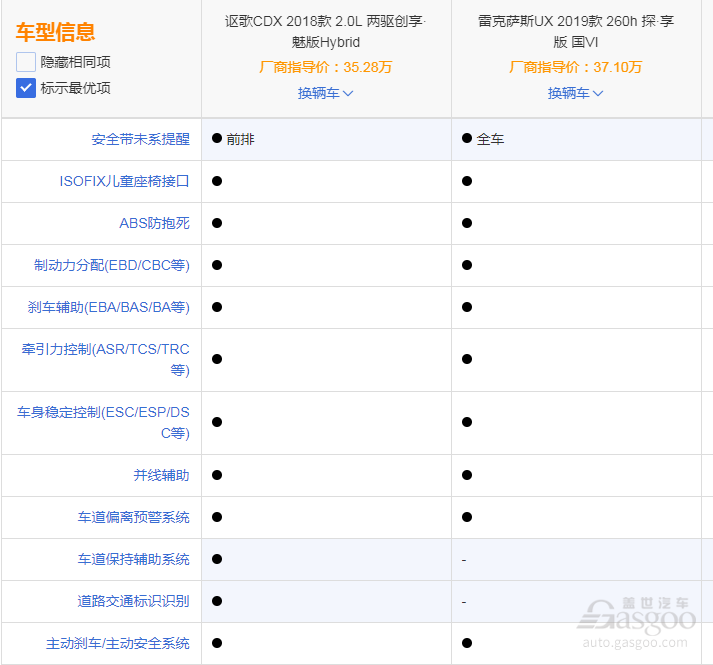Open the 并线辅助 link

click(x=161, y=475)
